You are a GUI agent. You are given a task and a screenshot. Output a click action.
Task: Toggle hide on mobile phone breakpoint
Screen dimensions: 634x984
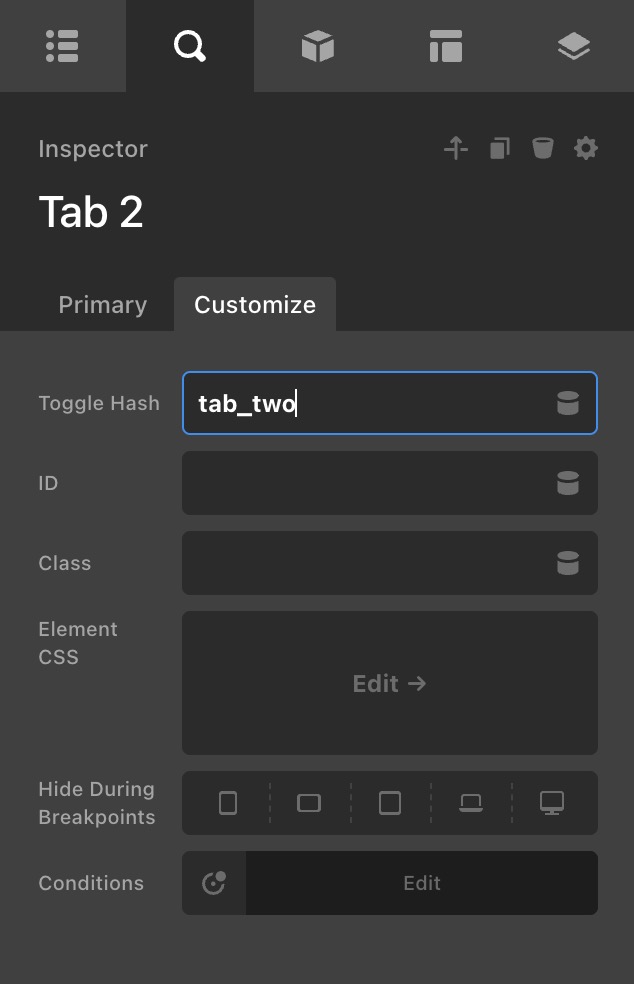[x=228, y=803]
